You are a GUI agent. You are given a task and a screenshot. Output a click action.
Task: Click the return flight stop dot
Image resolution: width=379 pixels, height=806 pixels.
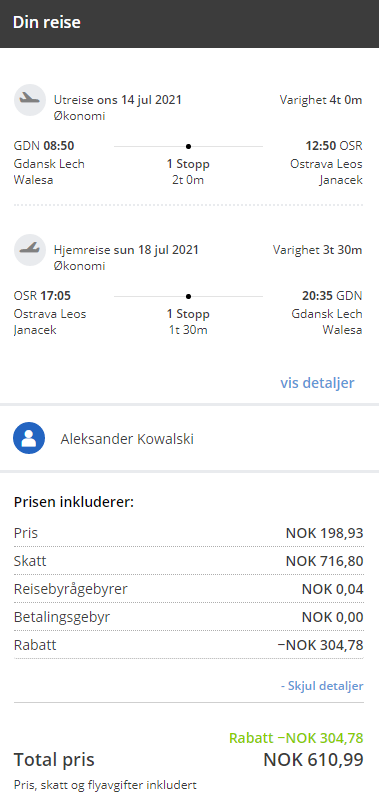pos(188,296)
